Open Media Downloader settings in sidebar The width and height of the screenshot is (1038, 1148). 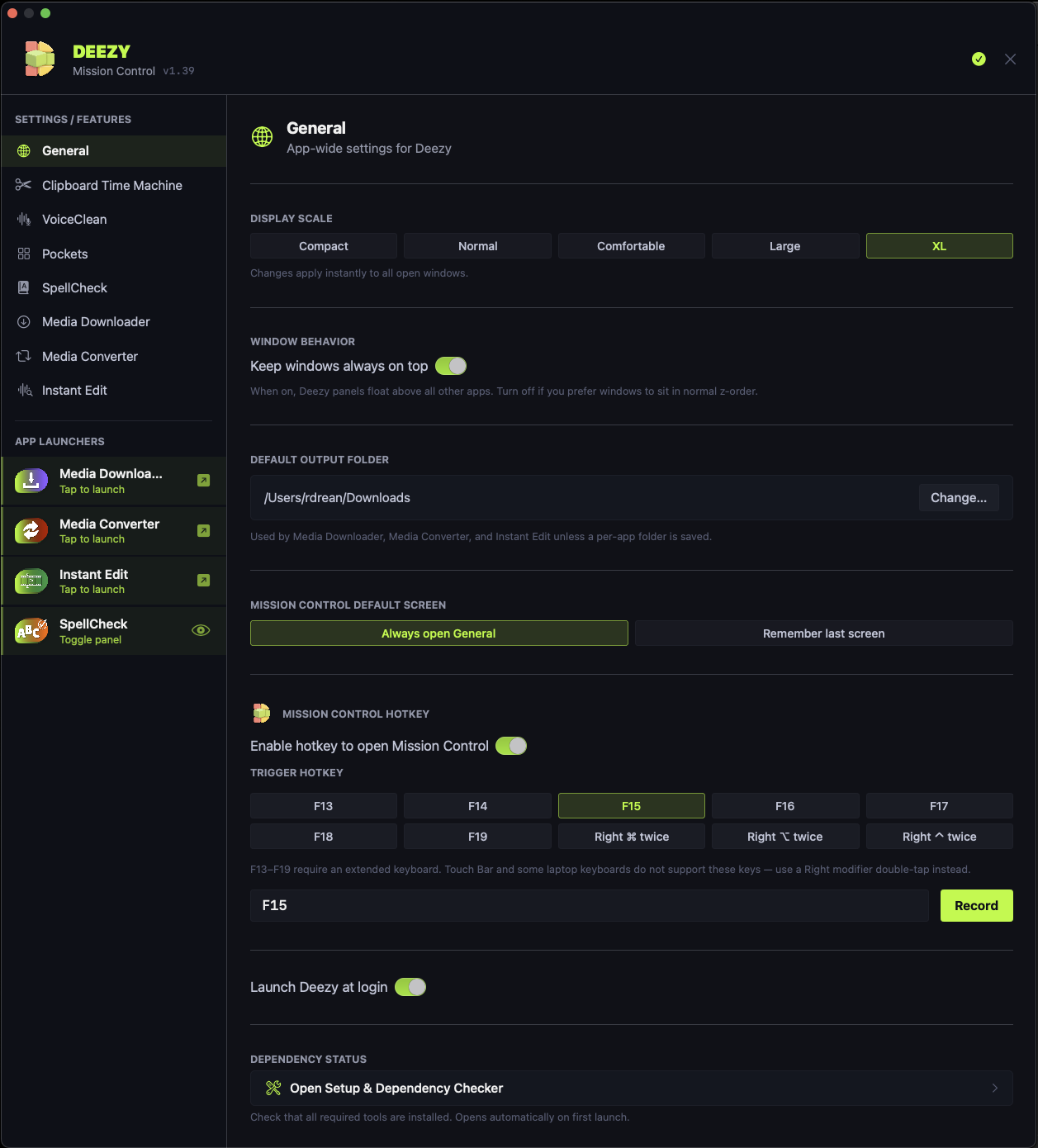pyautogui.click(x=114, y=321)
